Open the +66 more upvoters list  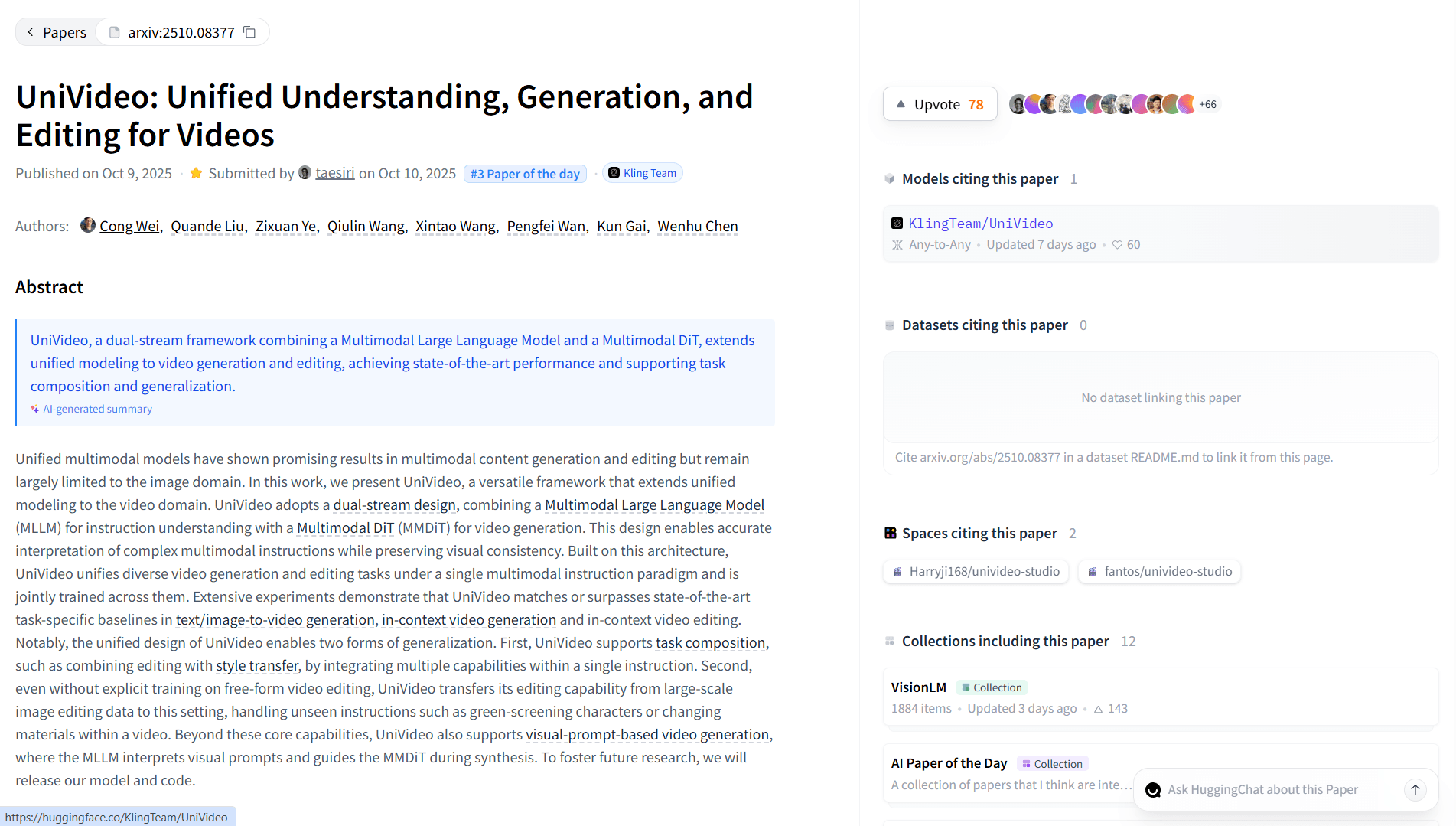(1207, 104)
